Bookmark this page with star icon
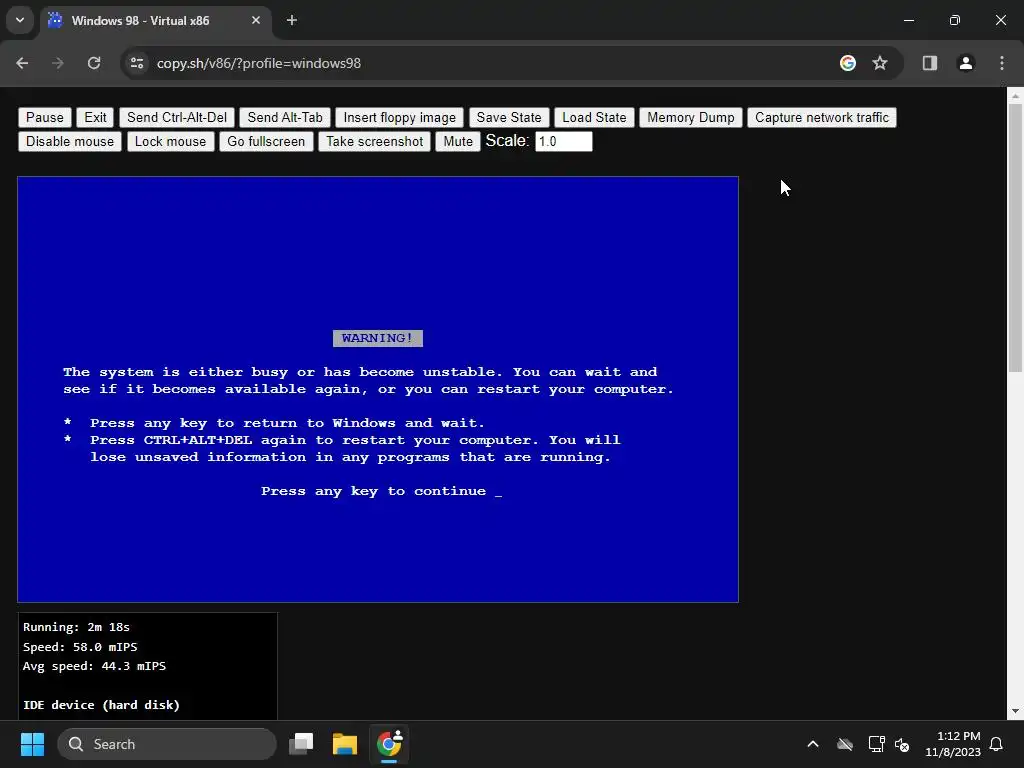Viewport: 1024px width, 768px height. pyautogui.click(x=880, y=63)
